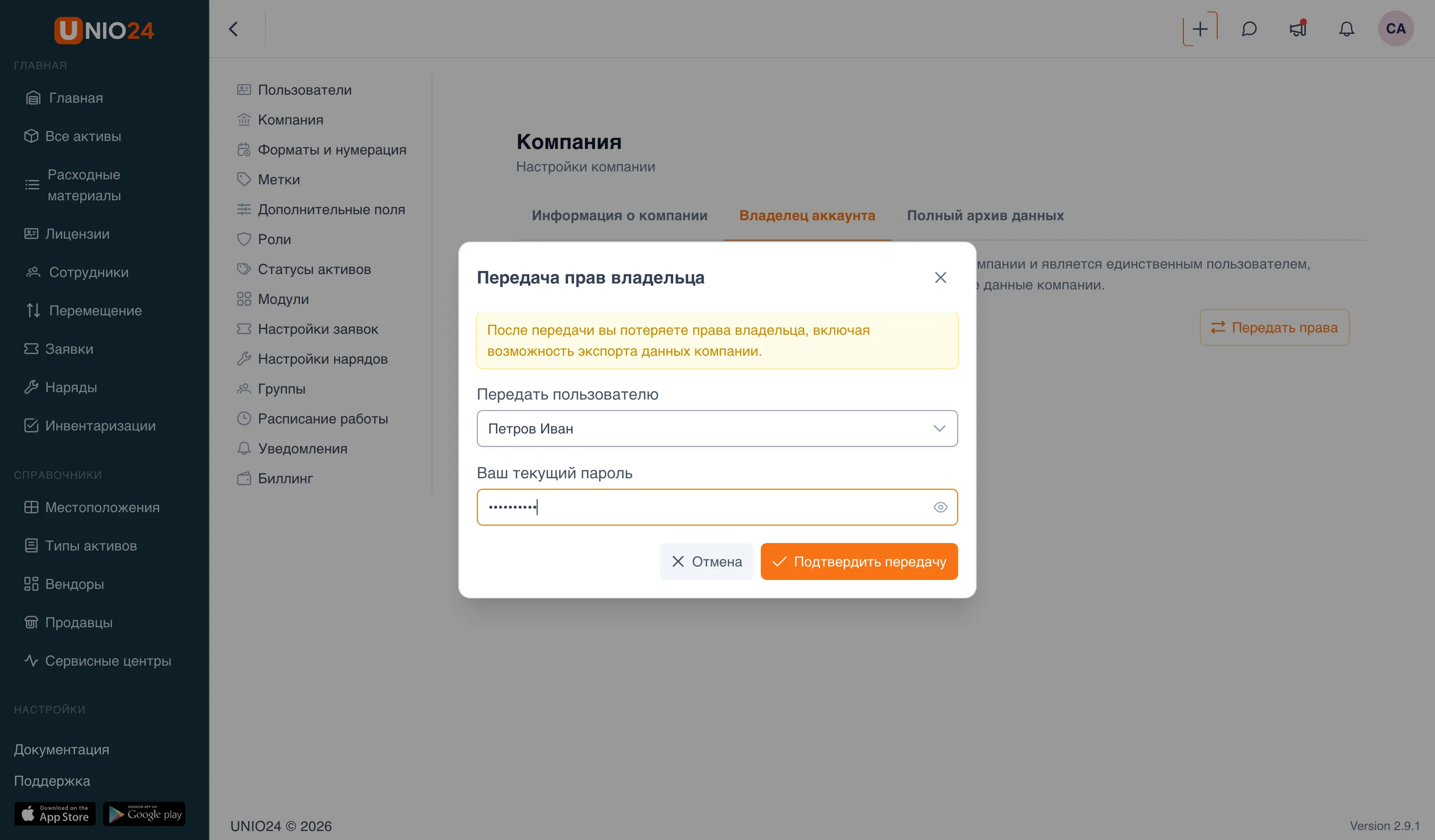This screenshot has height=840, width=1435.
Task: Click the Дополнительные поля sliders icon
Action: click(x=244, y=209)
